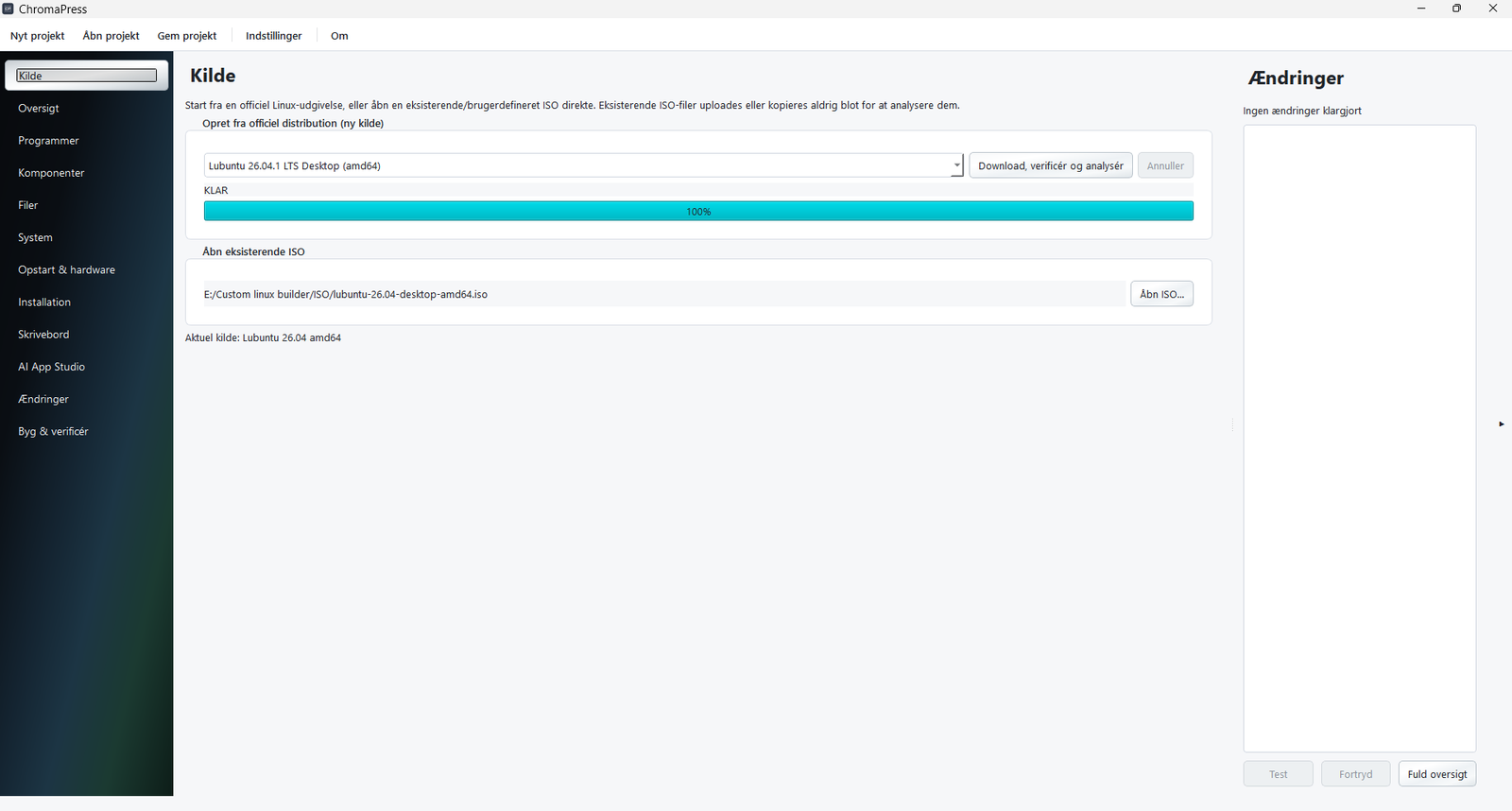
Task: Click Download, verificér og analysér button
Action: pos(1051,165)
